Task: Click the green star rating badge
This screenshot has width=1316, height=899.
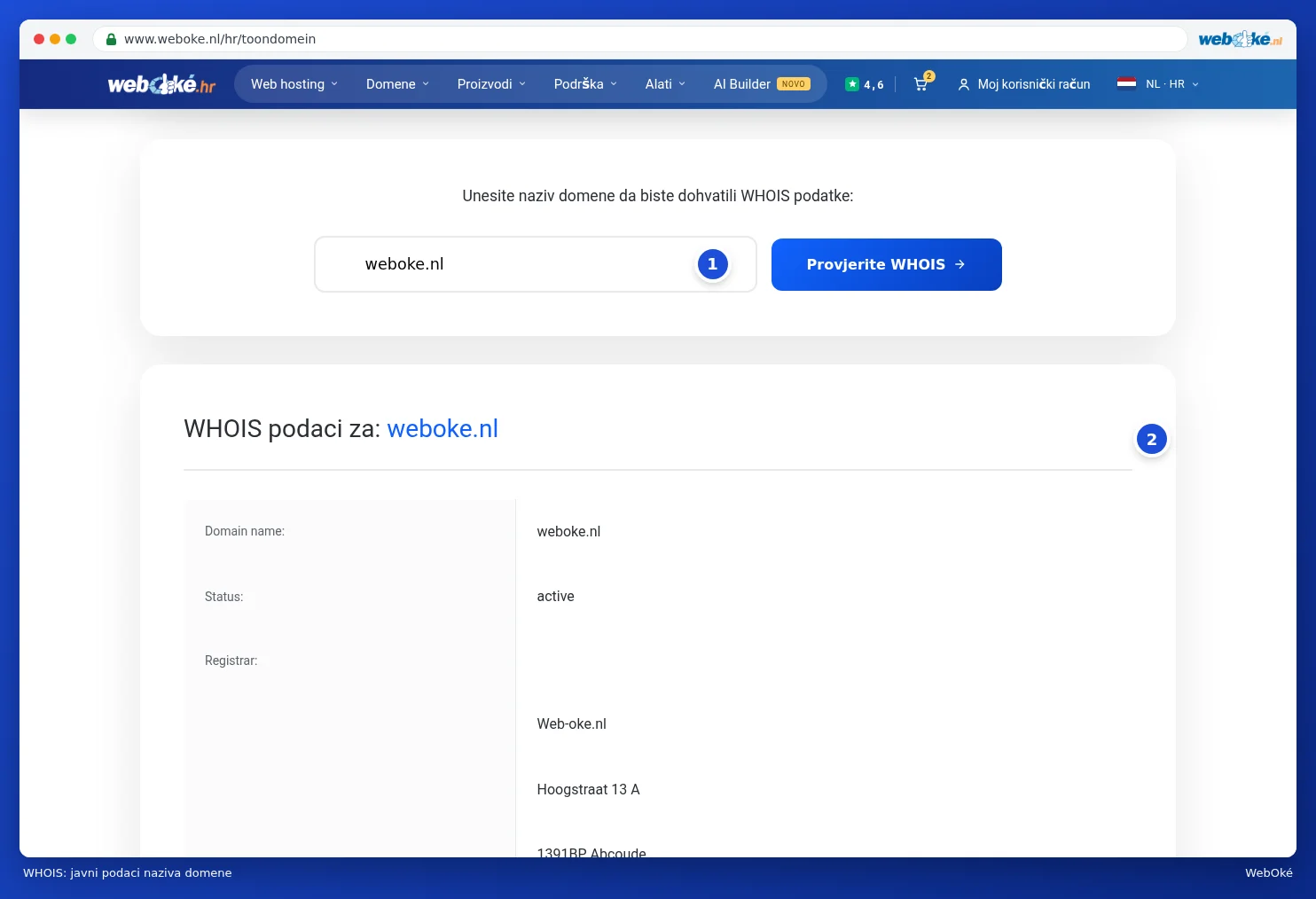Action: 852,84
